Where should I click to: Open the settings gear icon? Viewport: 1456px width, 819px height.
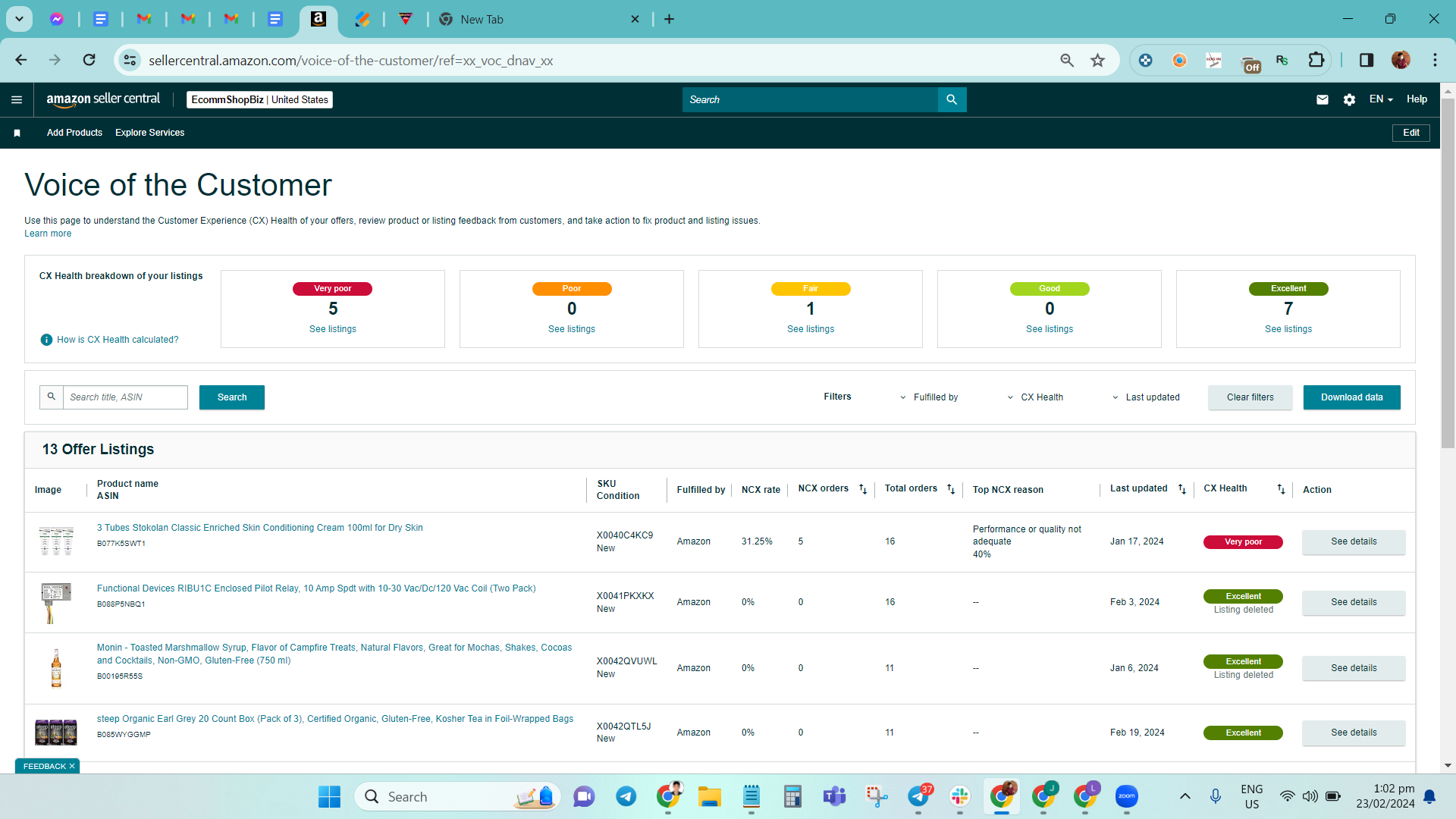pos(1349,99)
